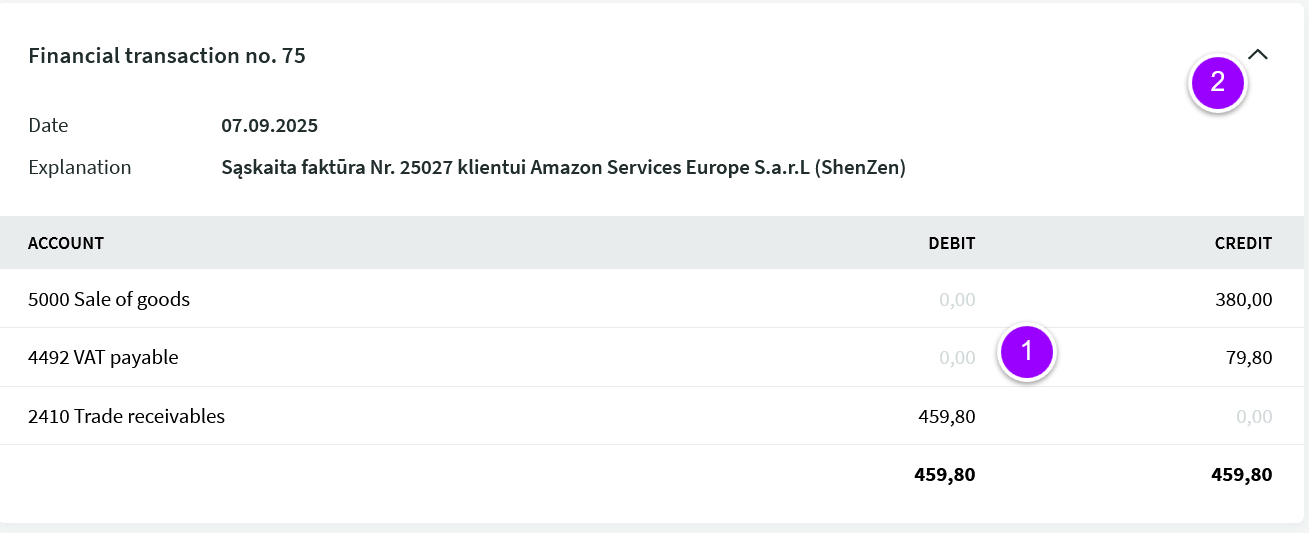
Task: Select the 2410 Trade receivables account row
Action: tap(652, 416)
